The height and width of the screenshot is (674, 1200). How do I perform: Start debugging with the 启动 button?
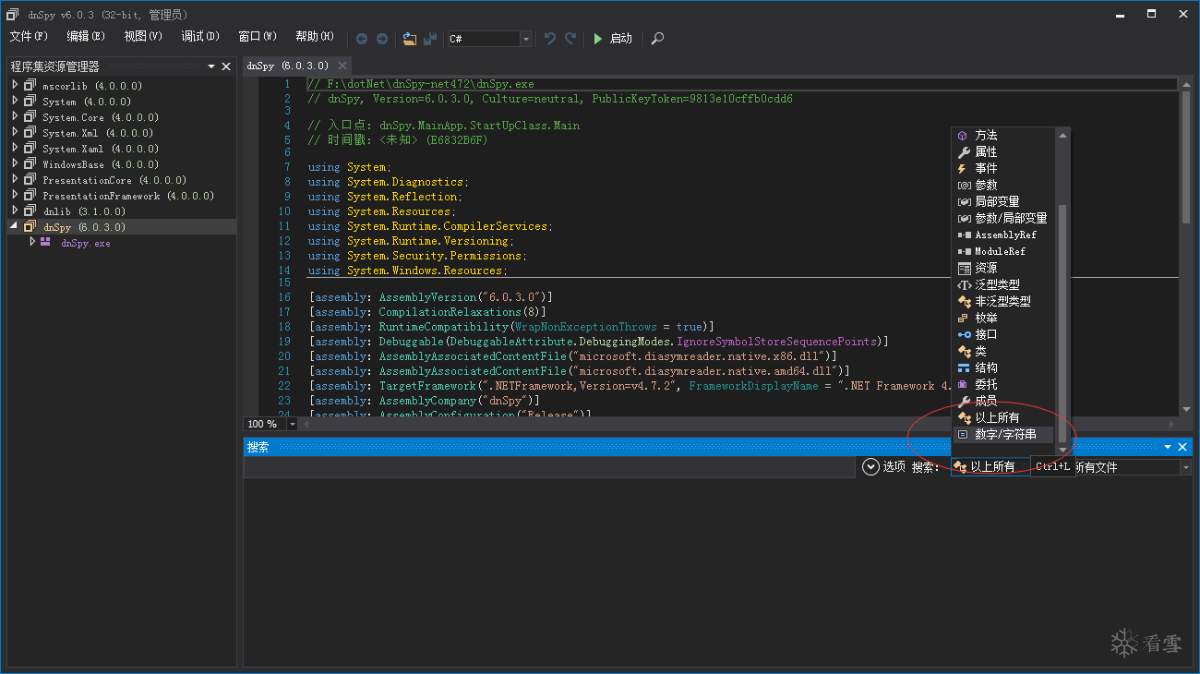(612, 39)
